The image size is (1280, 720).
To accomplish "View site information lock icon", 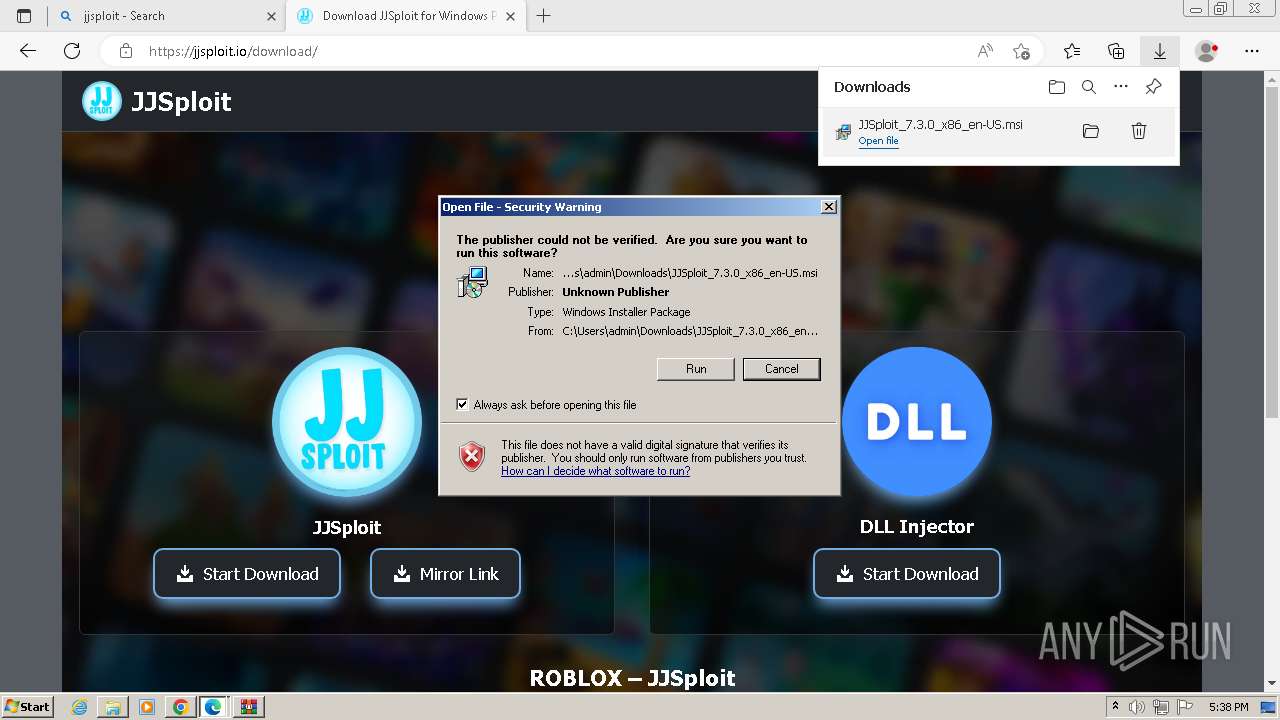I will click(125, 51).
